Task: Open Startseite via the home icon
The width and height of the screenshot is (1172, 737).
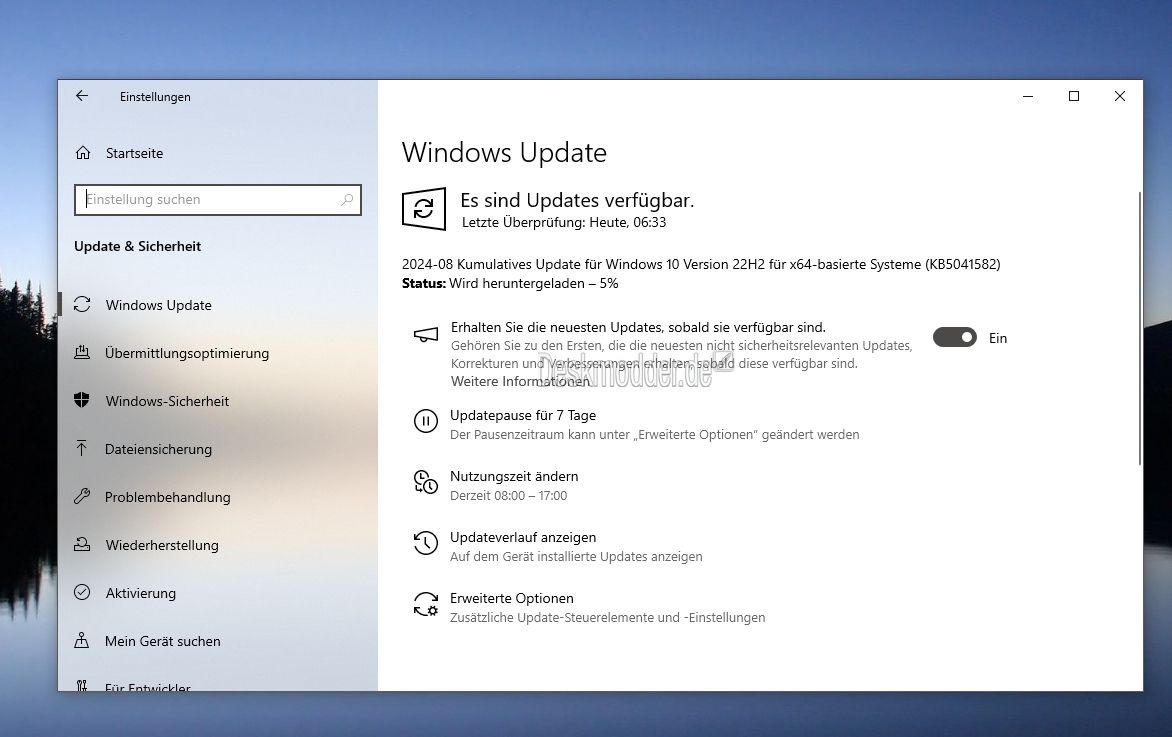Action: tap(83, 153)
